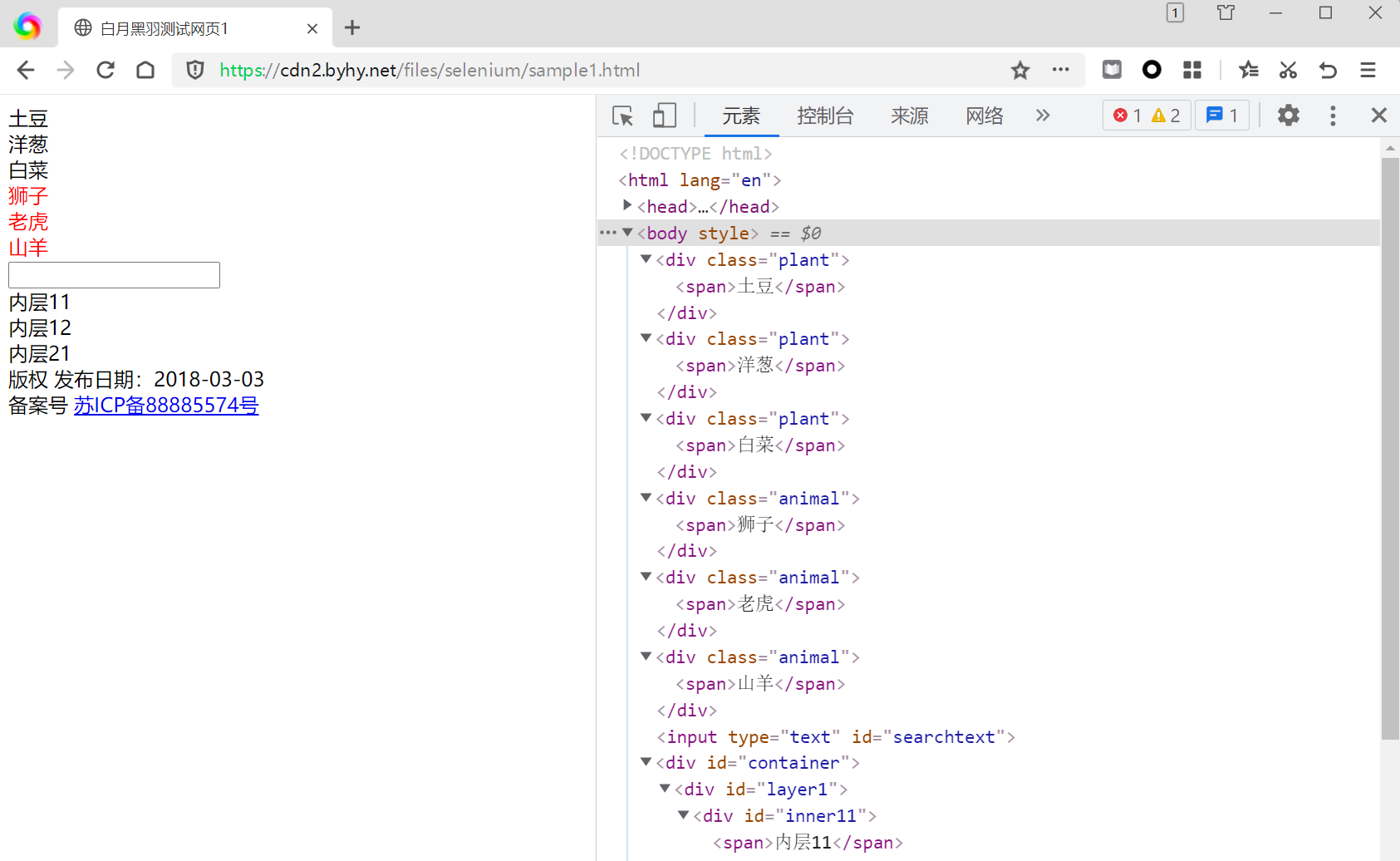Collapse the div containing 土豆
This screenshot has width=1400, height=861.
(x=646, y=259)
